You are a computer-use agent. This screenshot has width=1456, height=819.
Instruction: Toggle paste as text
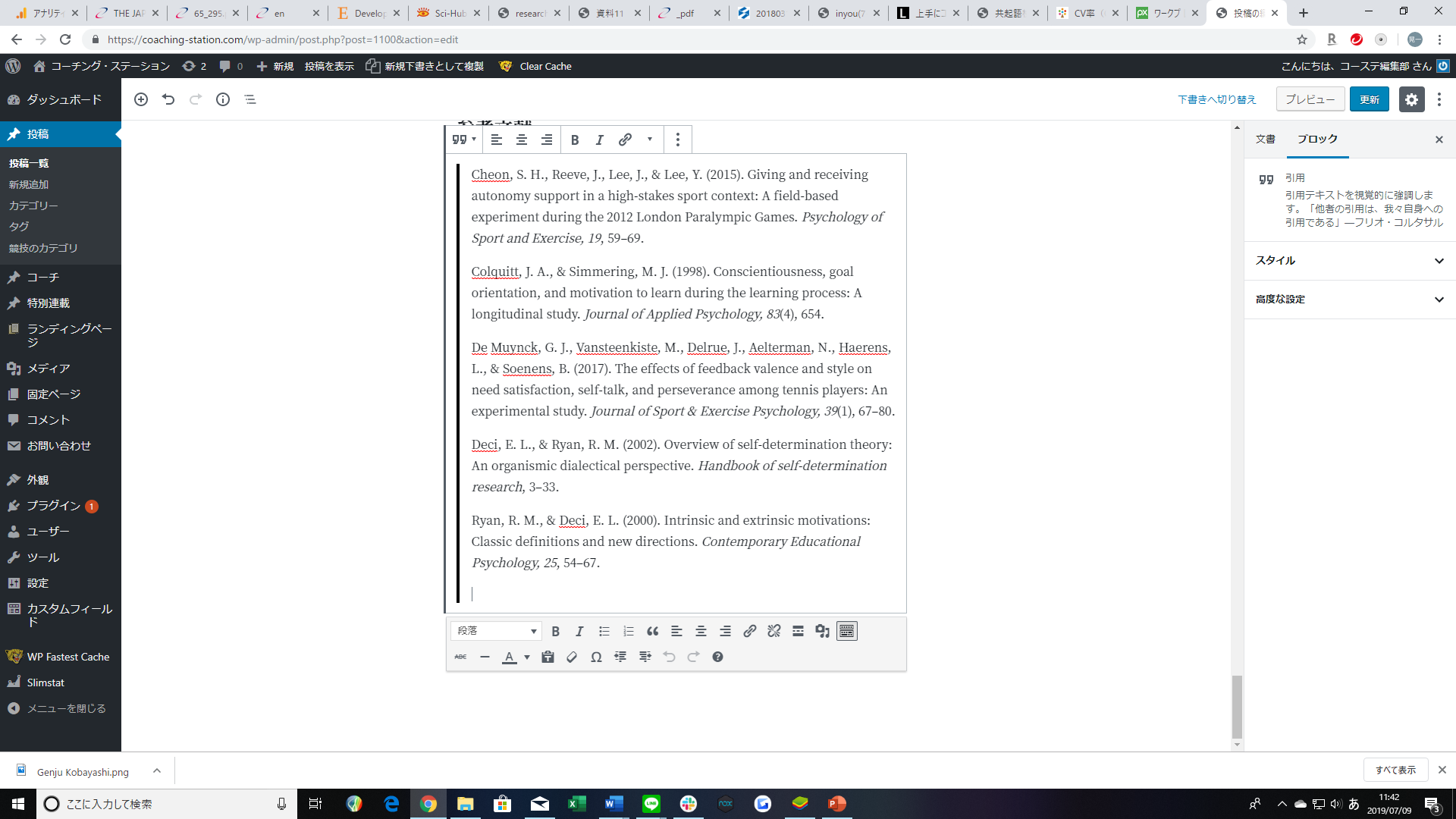point(548,657)
